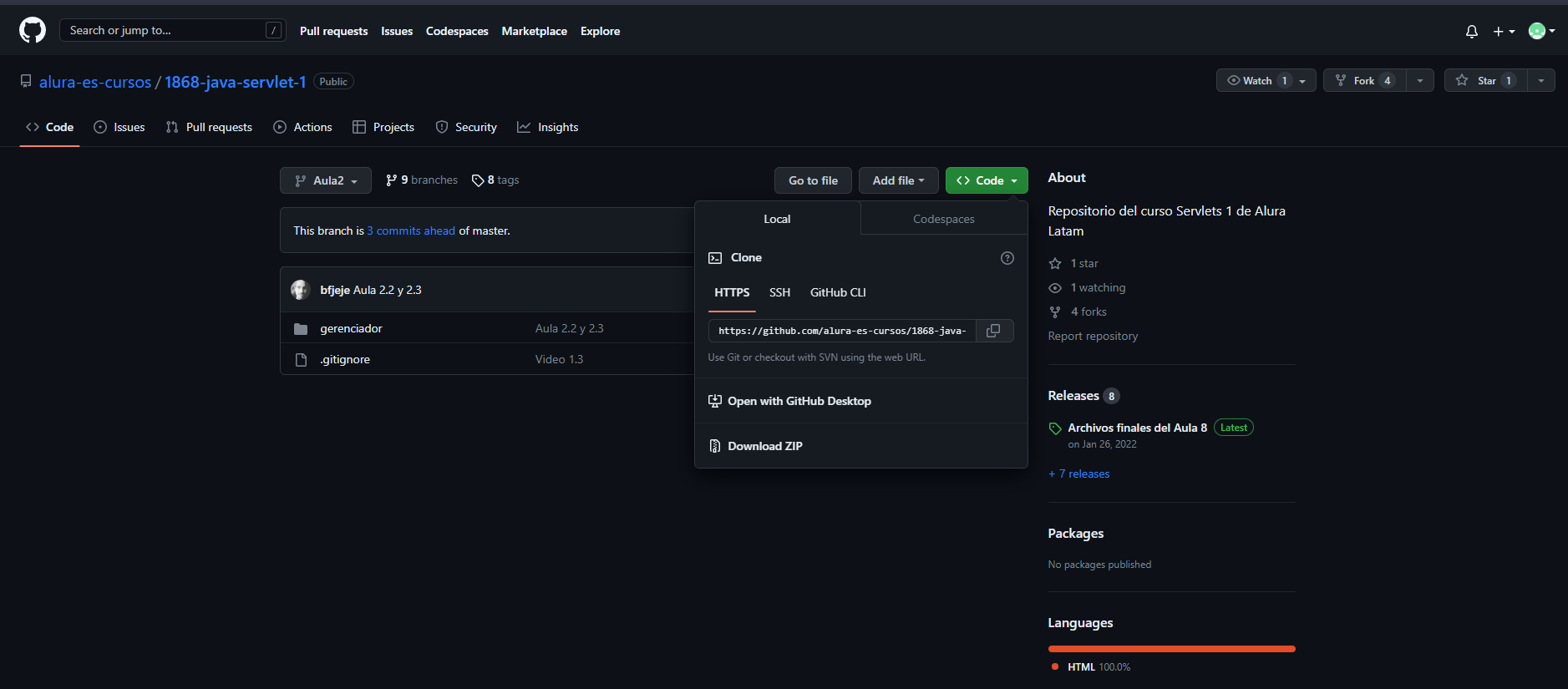The image size is (1568, 689).
Task: Open Archivos finales del Aula 8 release
Action: [x=1137, y=428]
